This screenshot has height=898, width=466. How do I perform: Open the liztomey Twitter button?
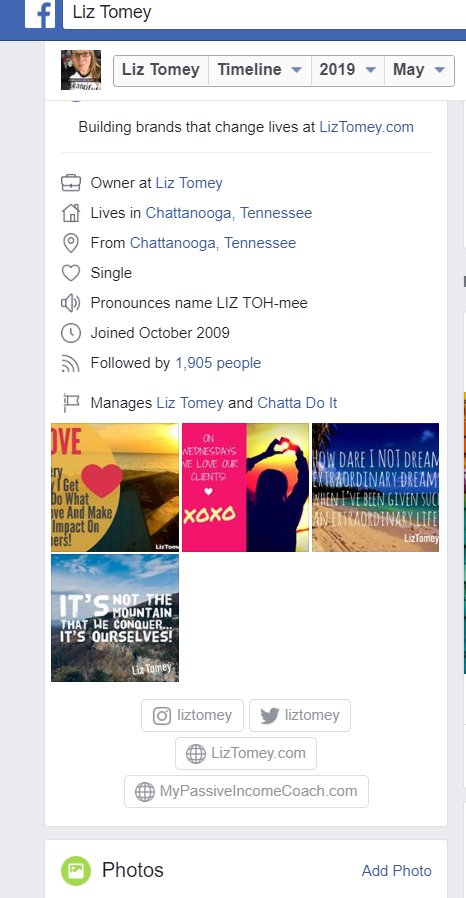coord(299,715)
